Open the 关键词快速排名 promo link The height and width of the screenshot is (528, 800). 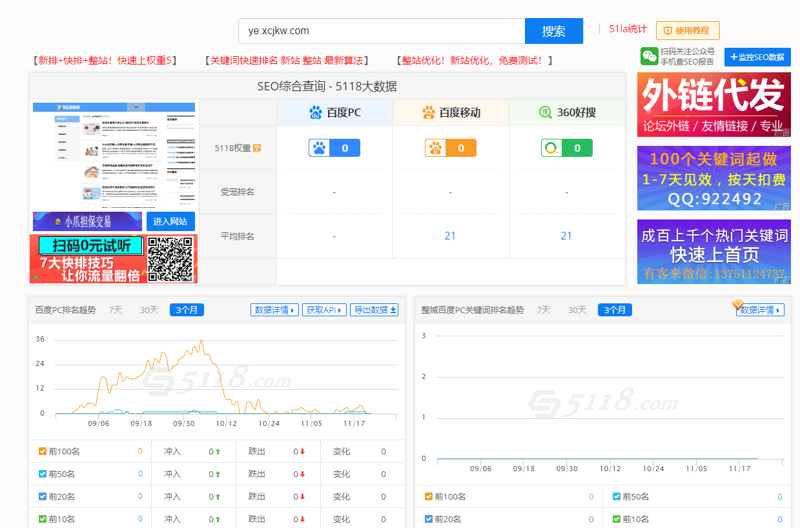click(x=286, y=61)
